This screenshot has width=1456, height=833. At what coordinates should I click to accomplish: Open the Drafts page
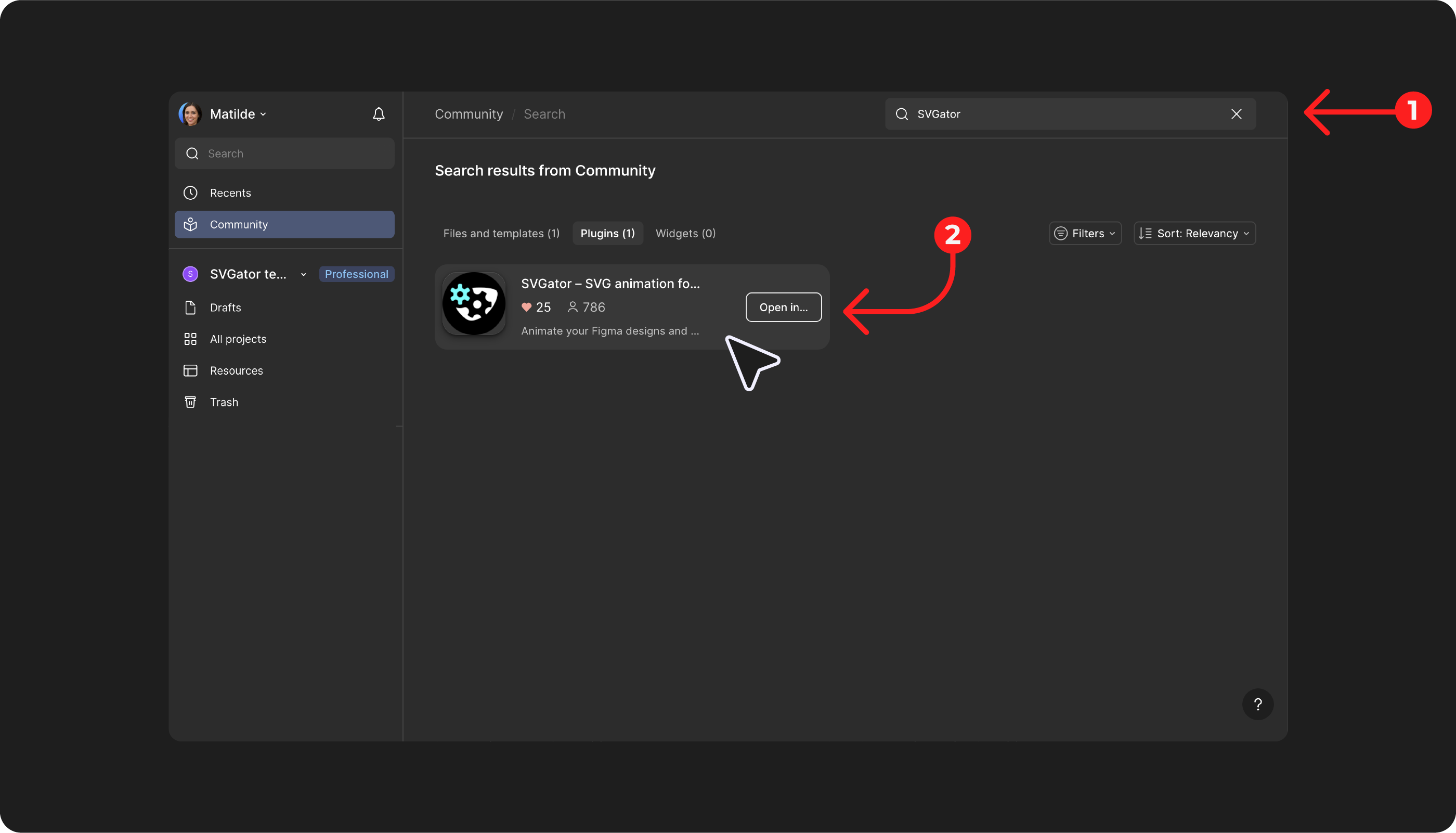point(225,307)
